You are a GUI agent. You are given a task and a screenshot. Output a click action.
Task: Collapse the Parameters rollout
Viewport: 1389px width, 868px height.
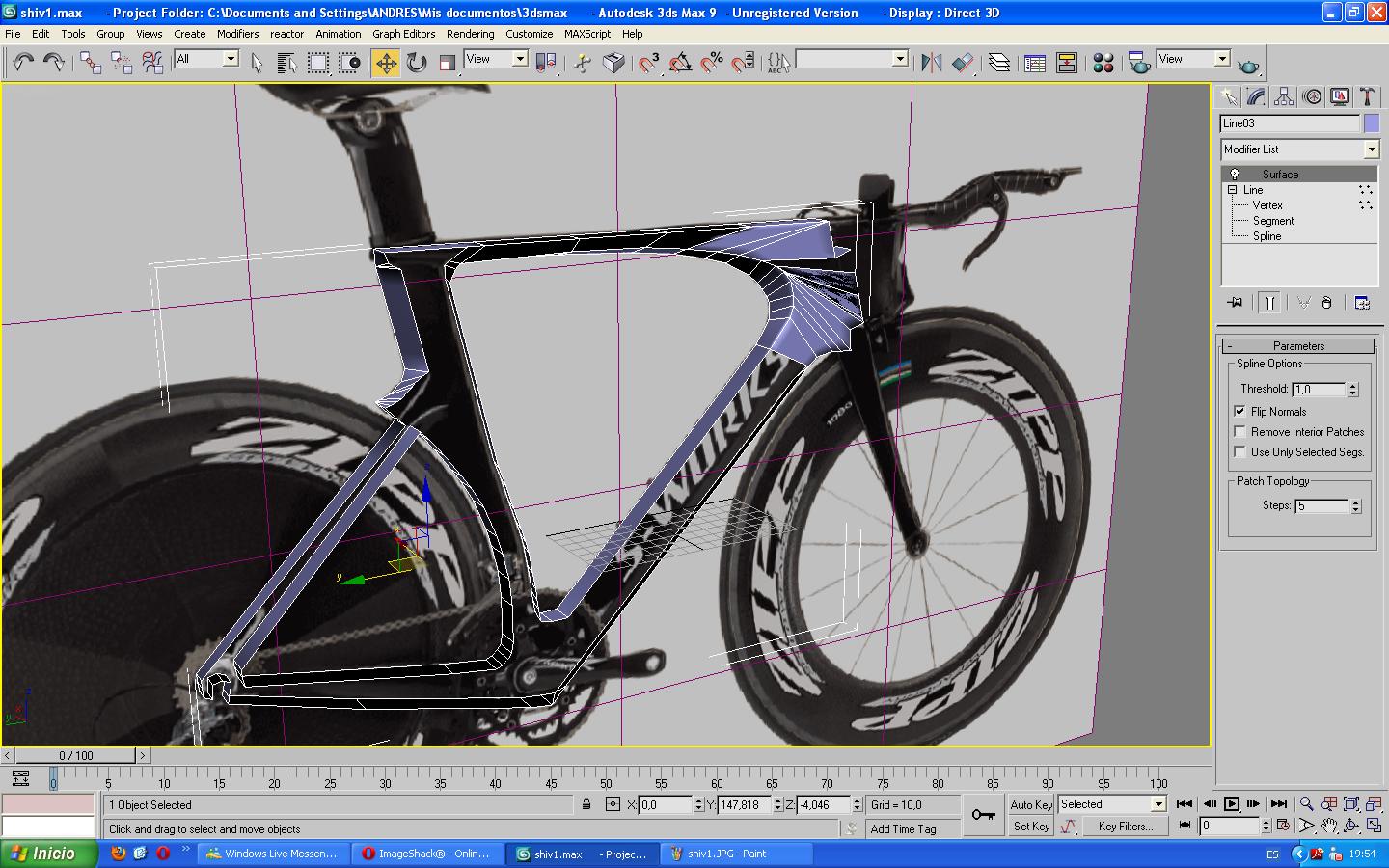coord(1298,346)
